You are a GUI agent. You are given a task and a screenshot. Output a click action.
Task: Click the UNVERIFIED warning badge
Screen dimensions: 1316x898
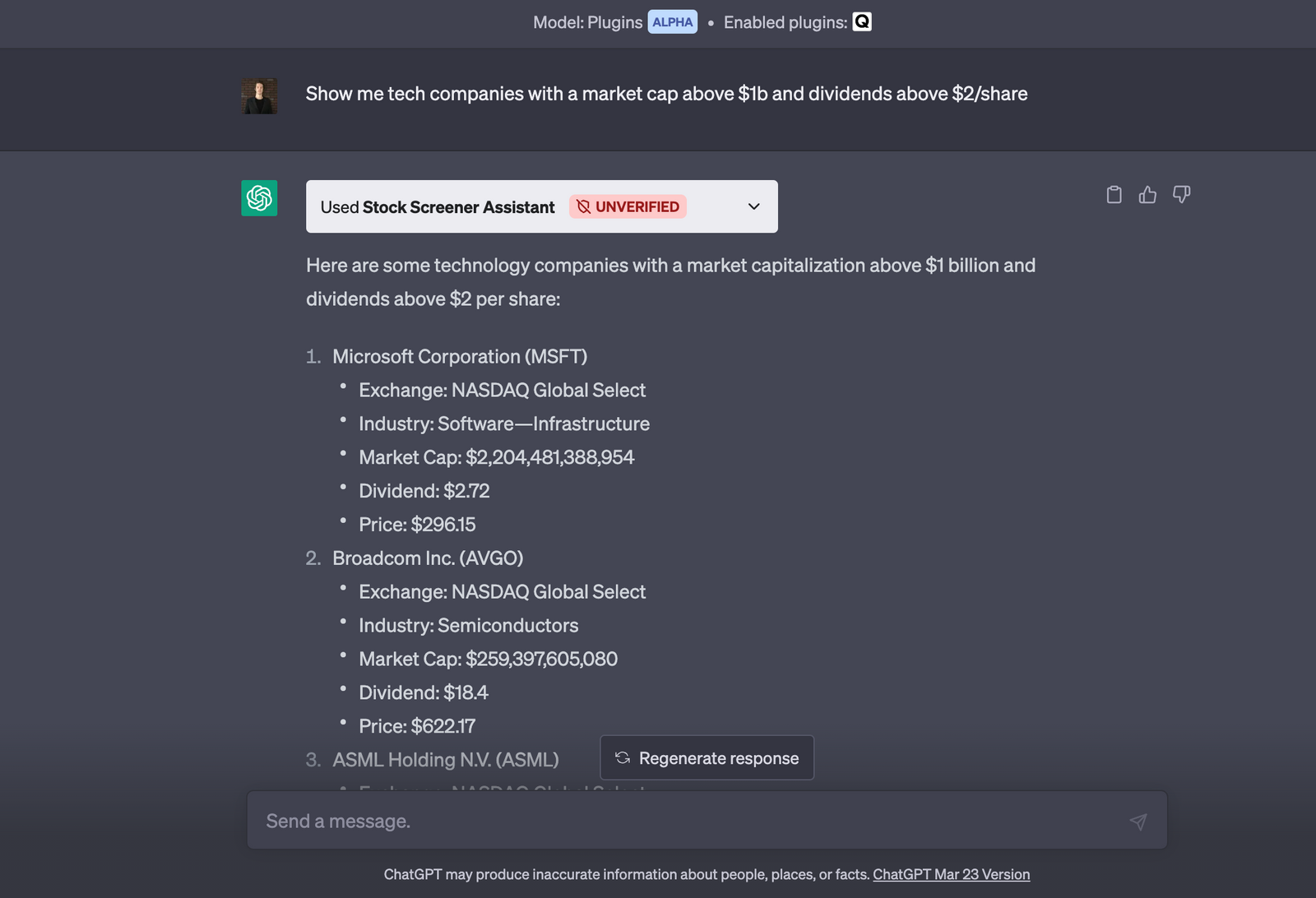click(x=628, y=206)
